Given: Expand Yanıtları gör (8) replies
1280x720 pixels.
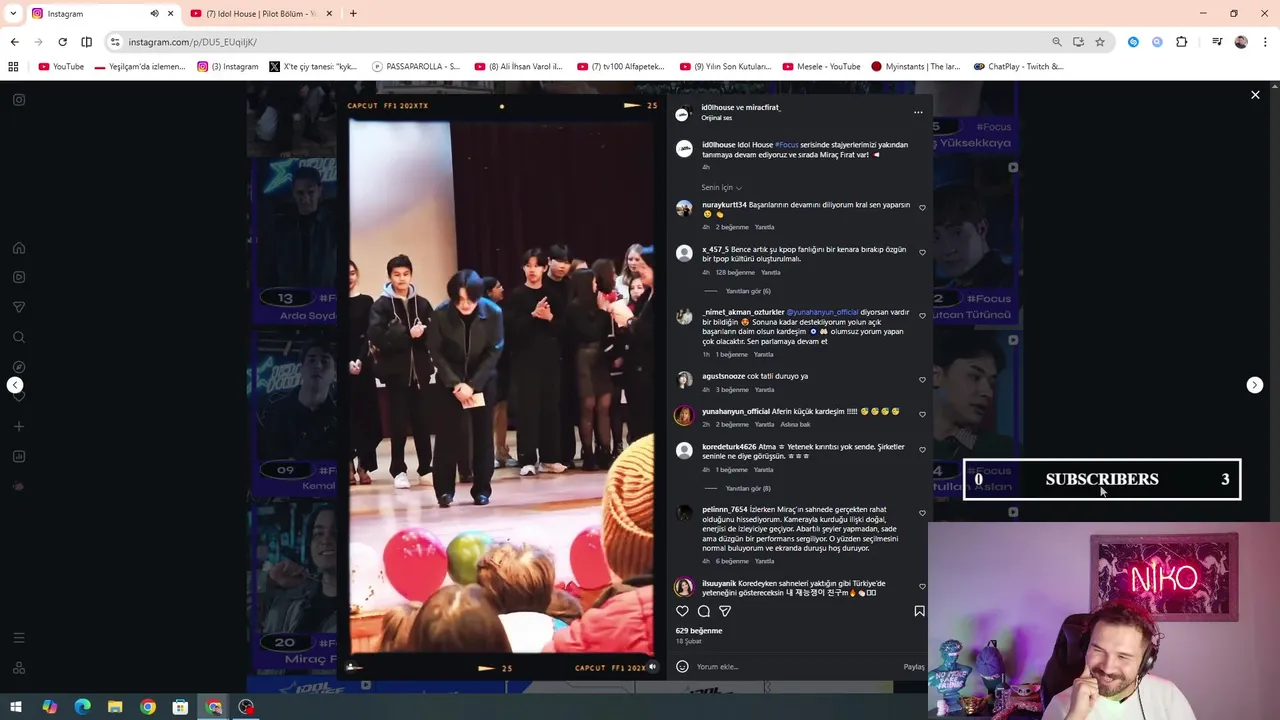Looking at the screenshot, I should click(x=748, y=488).
